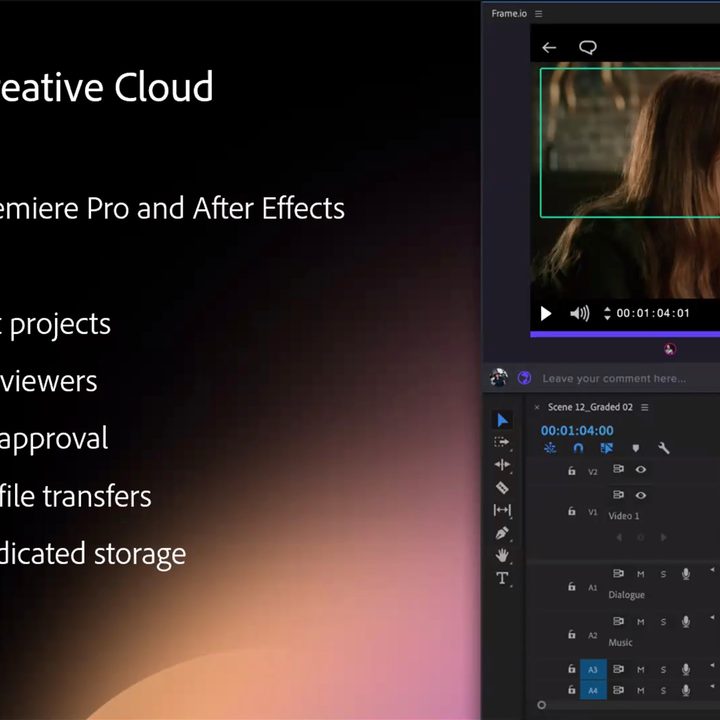Enable voice-over record on track A3
The height and width of the screenshot is (720, 720).
tap(686, 669)
